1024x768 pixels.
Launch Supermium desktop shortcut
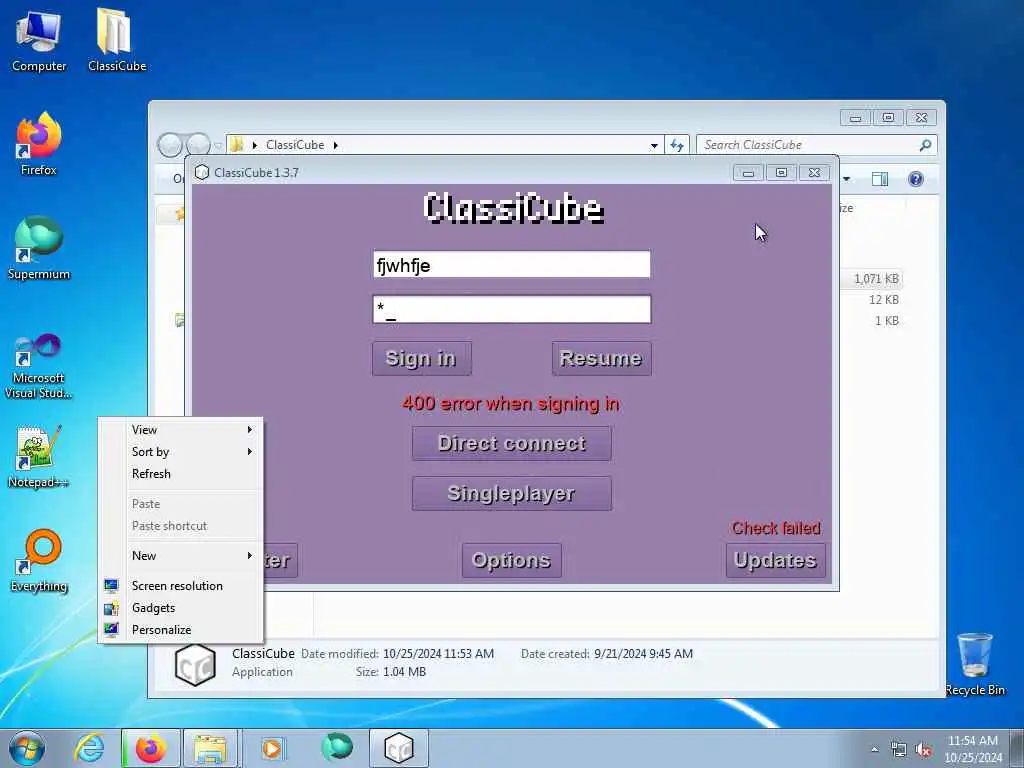click(x=39, y=248)
